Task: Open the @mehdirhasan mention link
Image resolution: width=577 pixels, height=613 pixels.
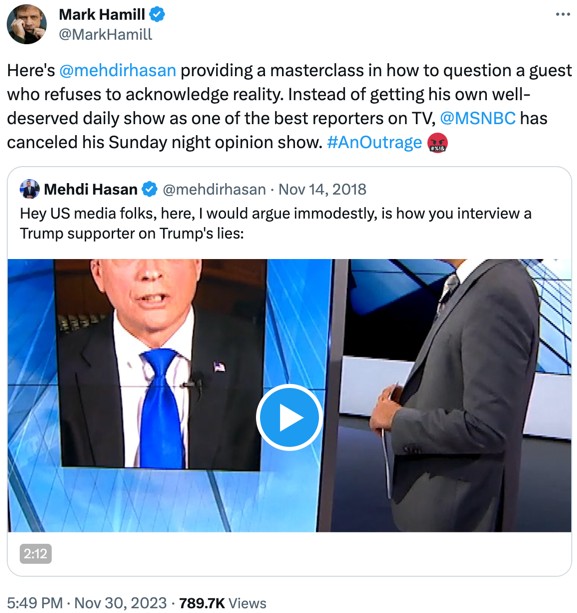Action: 118,71
